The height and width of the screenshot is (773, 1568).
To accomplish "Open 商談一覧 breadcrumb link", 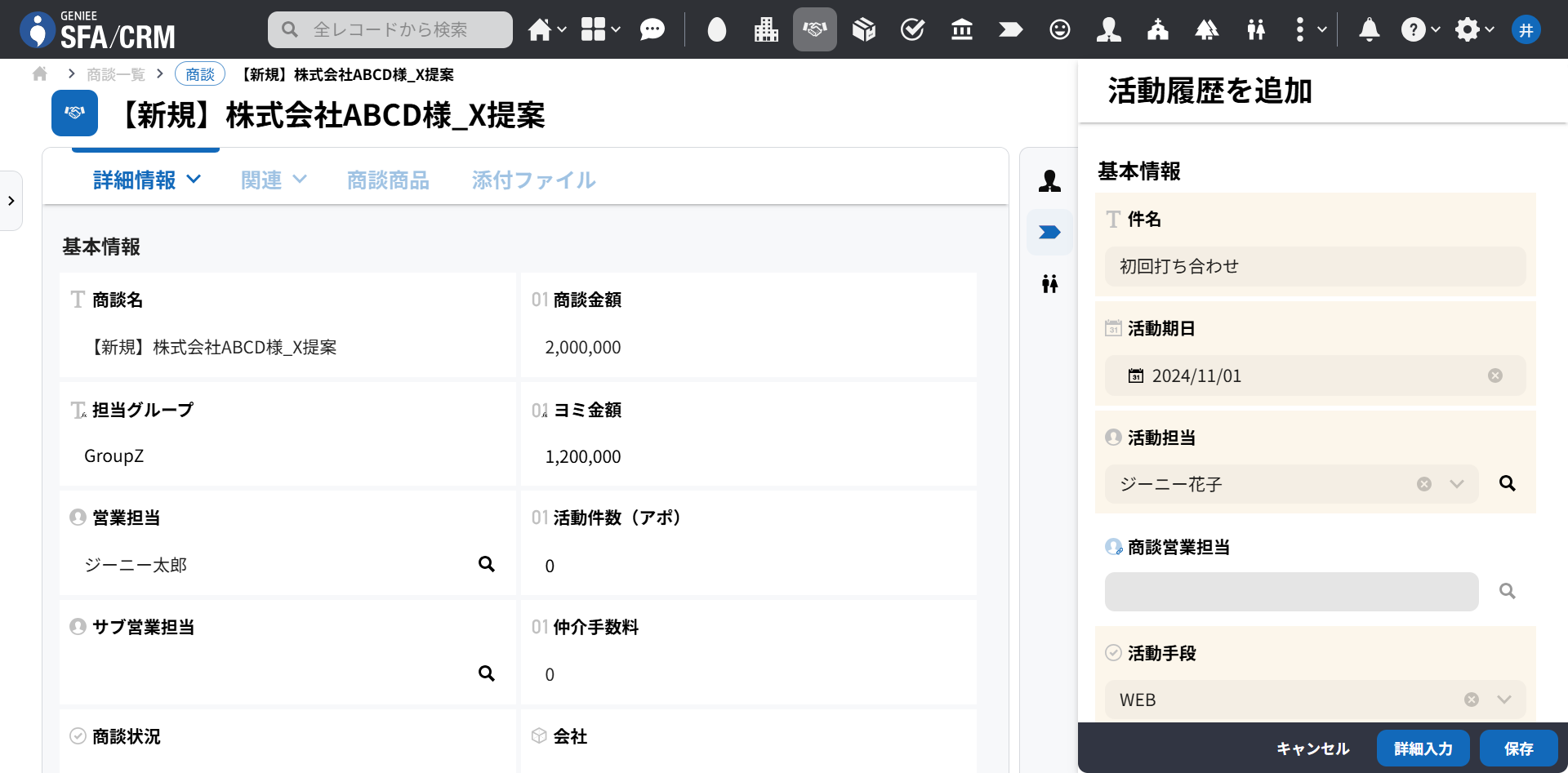I will coord(116,74).
